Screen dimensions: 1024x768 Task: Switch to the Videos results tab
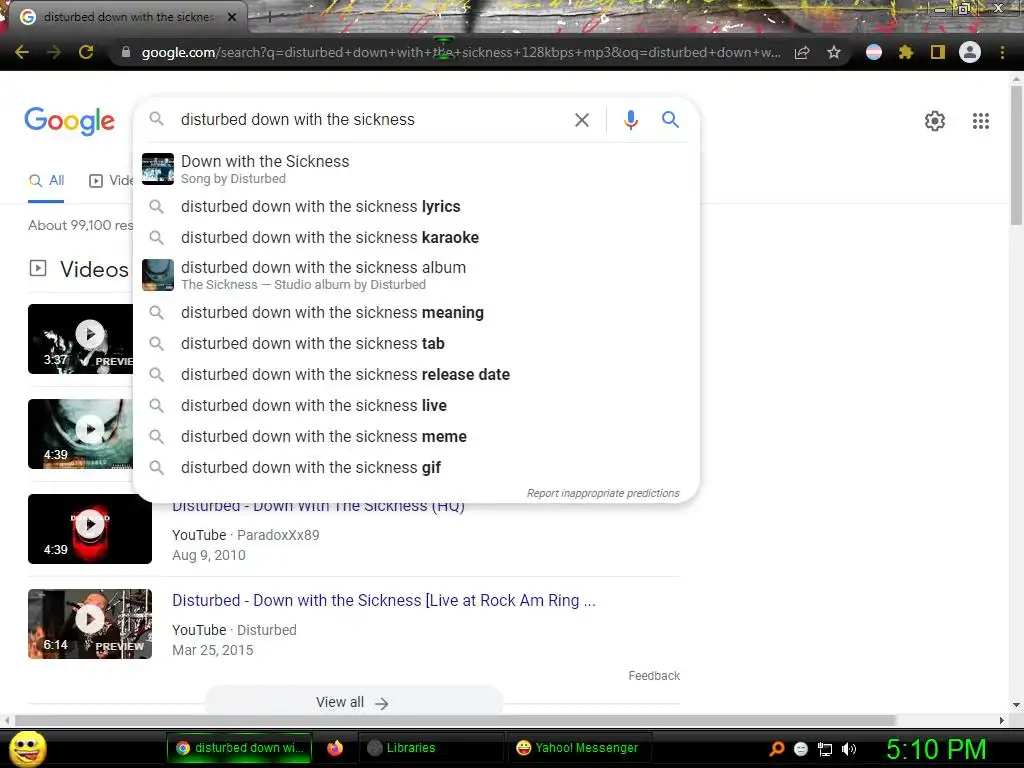110,181
